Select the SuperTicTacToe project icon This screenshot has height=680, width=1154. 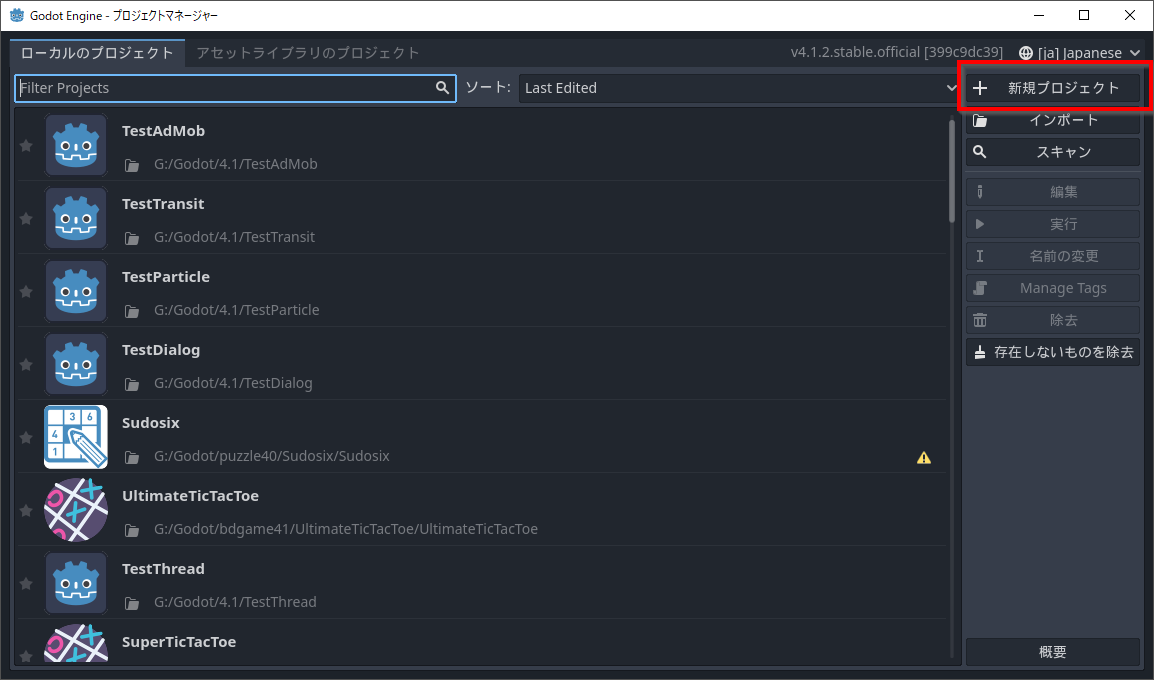[76, 642]
